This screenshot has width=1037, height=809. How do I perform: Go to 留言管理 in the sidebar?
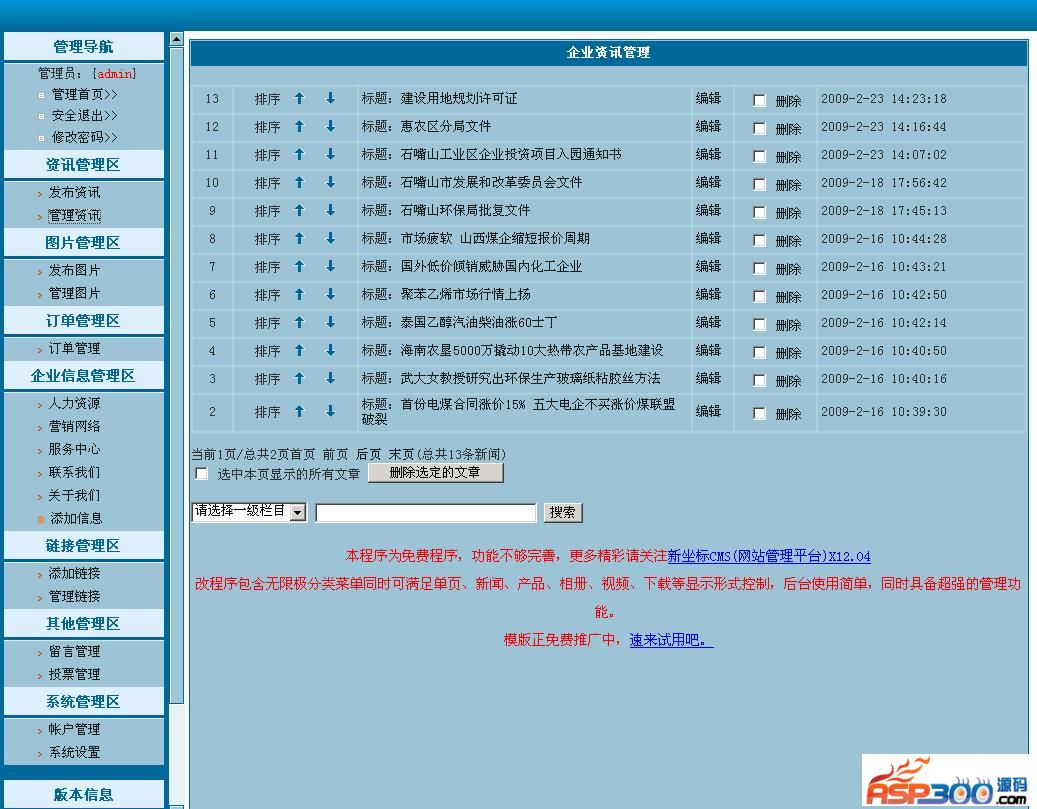coord(74,651)
